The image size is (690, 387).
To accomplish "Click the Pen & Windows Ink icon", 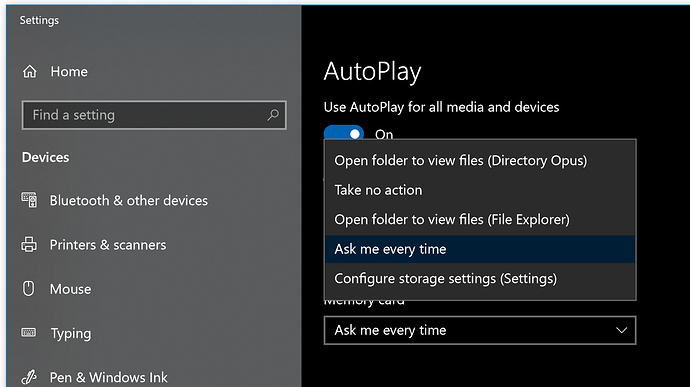I will (29, 377).
